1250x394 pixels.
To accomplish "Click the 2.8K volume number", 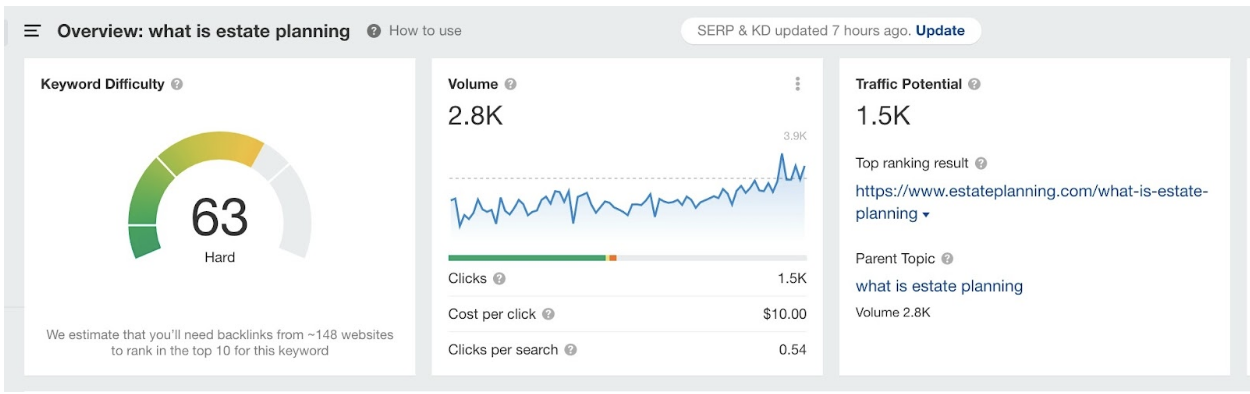I will [475, 116].
